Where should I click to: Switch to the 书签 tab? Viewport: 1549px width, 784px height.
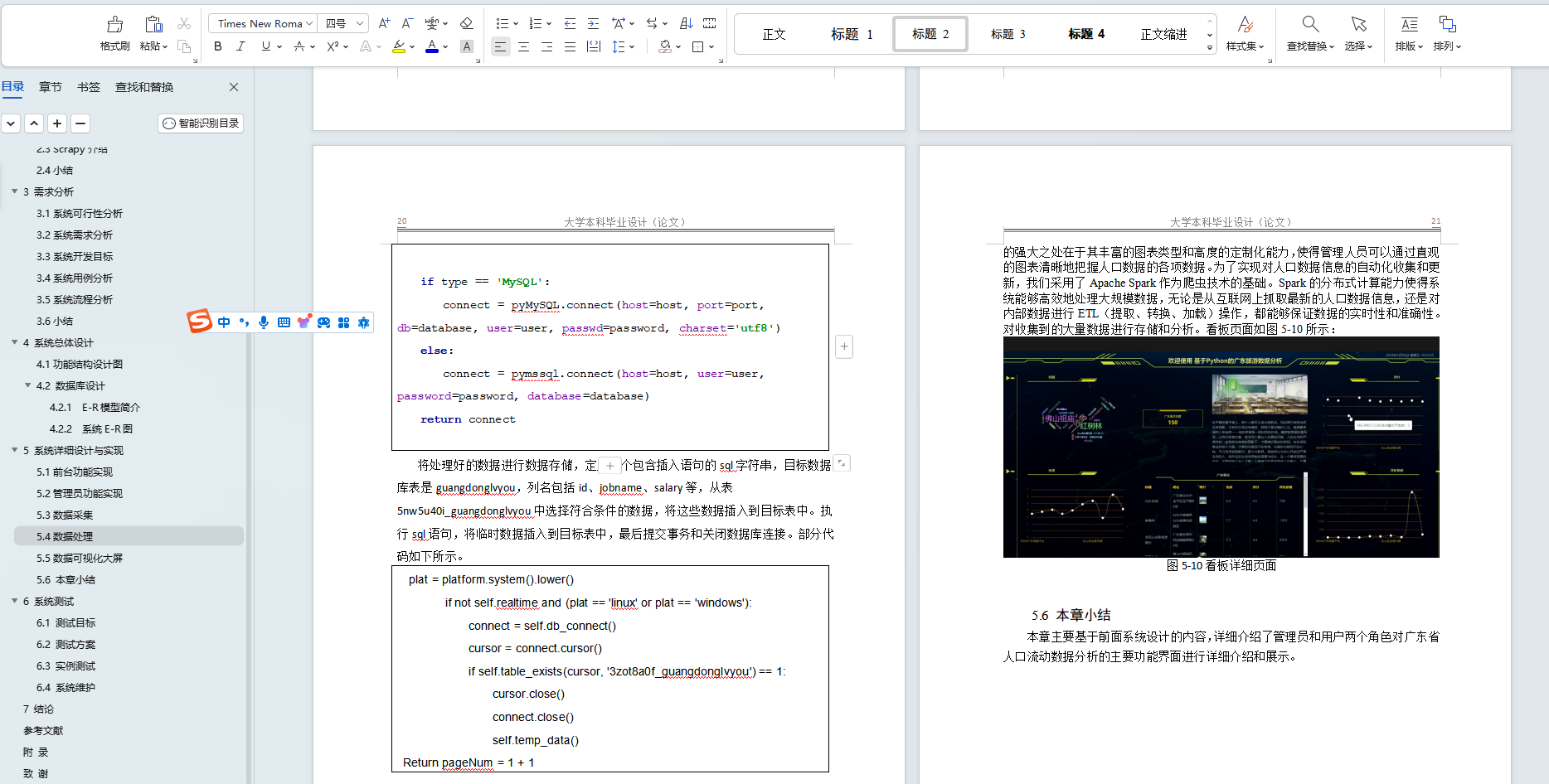88,87
